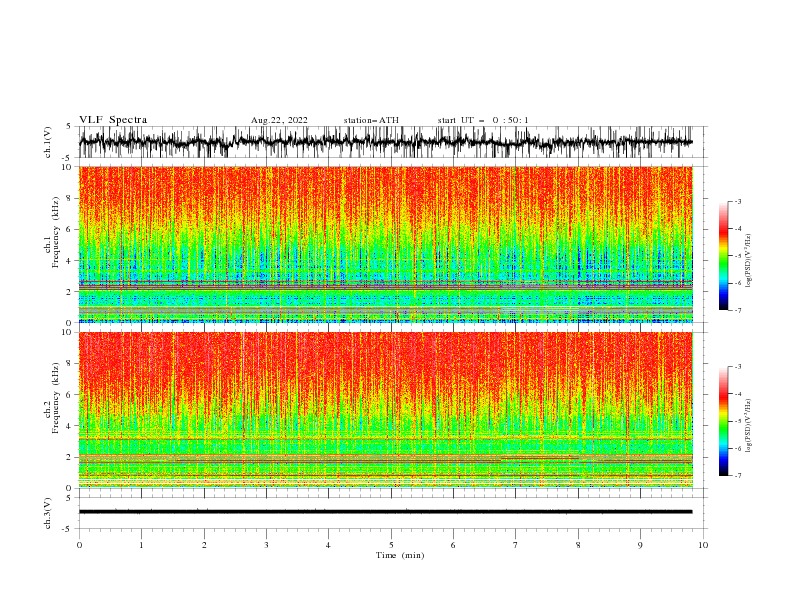Click the 'ch.1(V)' axis label
792x612 pixels.
48,142
